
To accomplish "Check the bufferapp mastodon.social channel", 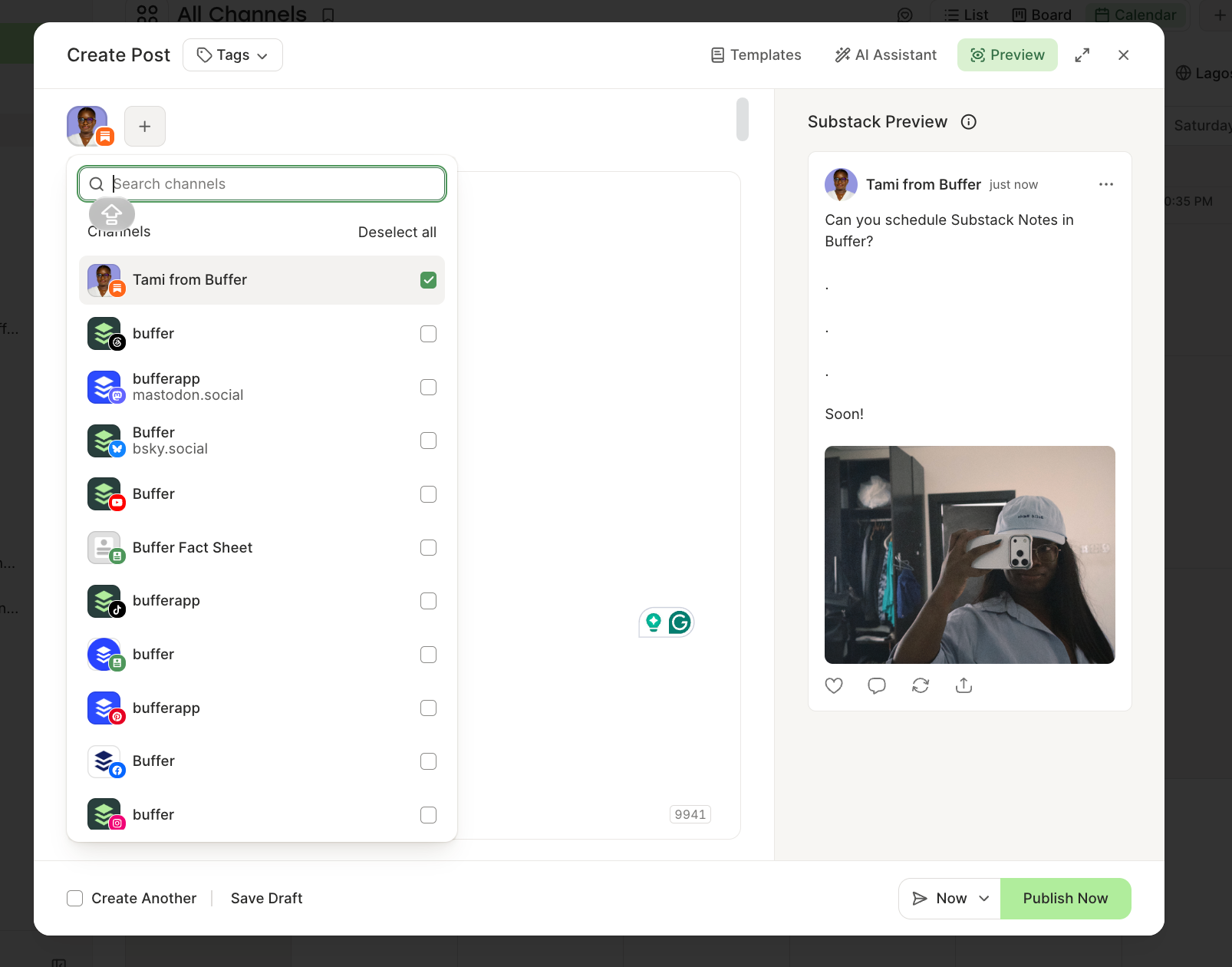I will [x=429, y=388].
